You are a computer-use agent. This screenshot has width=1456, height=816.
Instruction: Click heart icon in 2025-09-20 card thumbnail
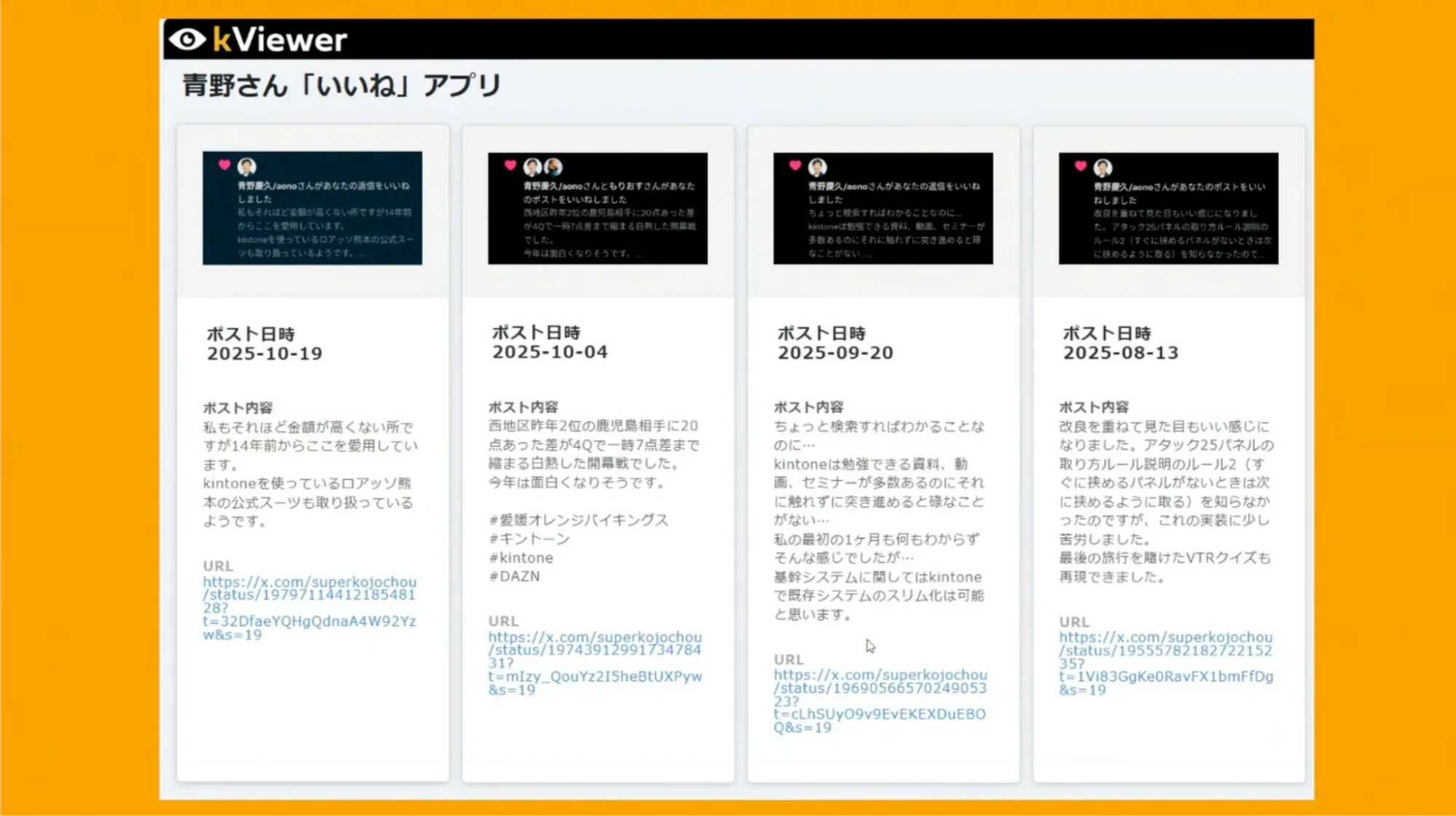tap(795, 165)
